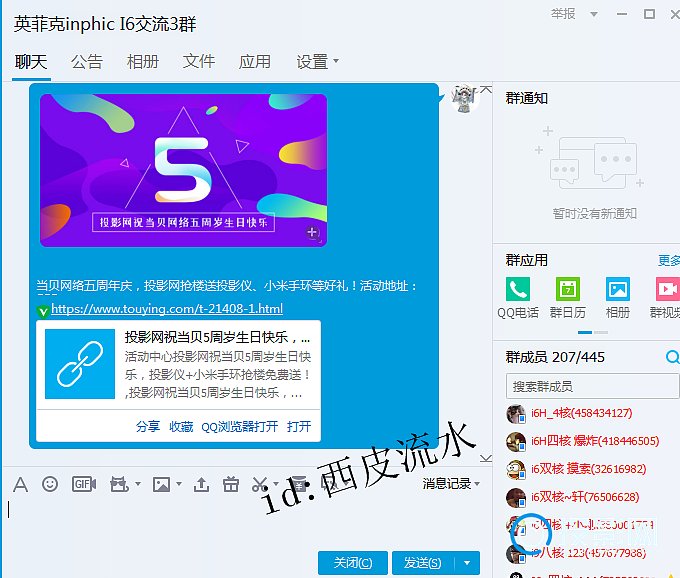Click the chain link icon in the link card
680x578 pixels.
(80, 364)
